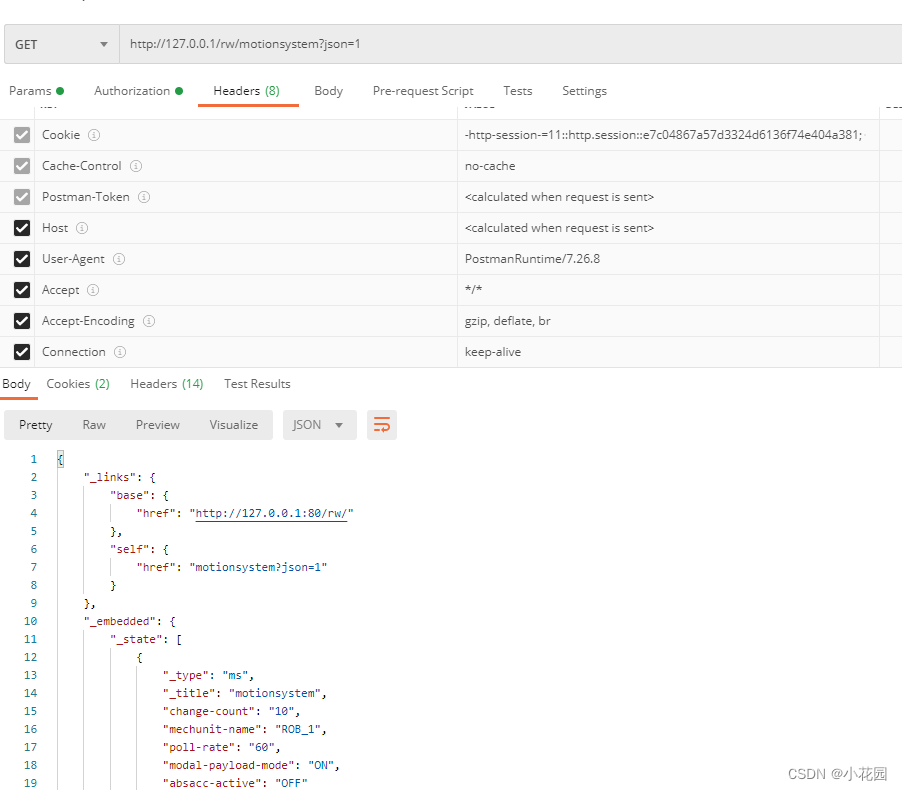Show info icon next to Cookie
Viewport: 902px width, 790px height.
click(x=94, y=135)
